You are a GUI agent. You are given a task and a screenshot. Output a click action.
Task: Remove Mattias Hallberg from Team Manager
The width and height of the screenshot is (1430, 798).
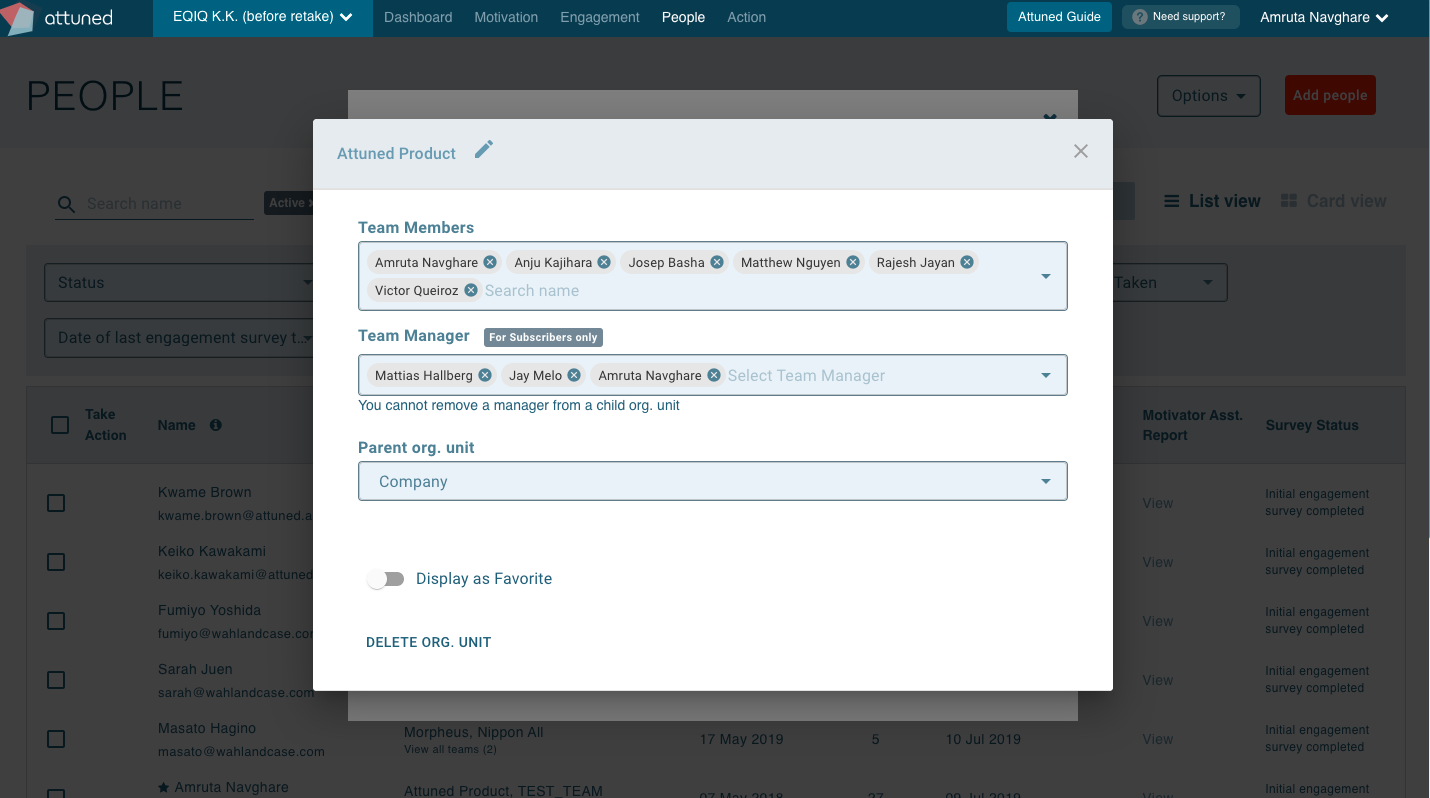click(485, 375)
